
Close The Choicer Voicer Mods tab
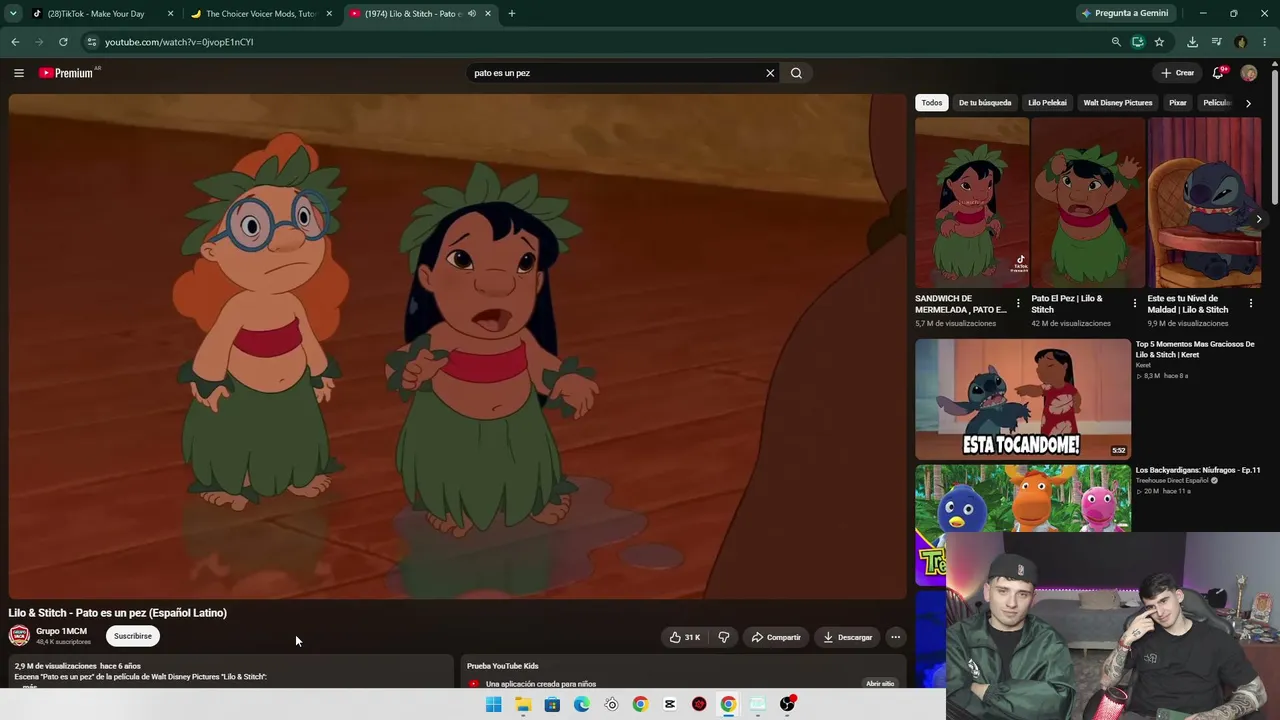(x=329, y=14)
